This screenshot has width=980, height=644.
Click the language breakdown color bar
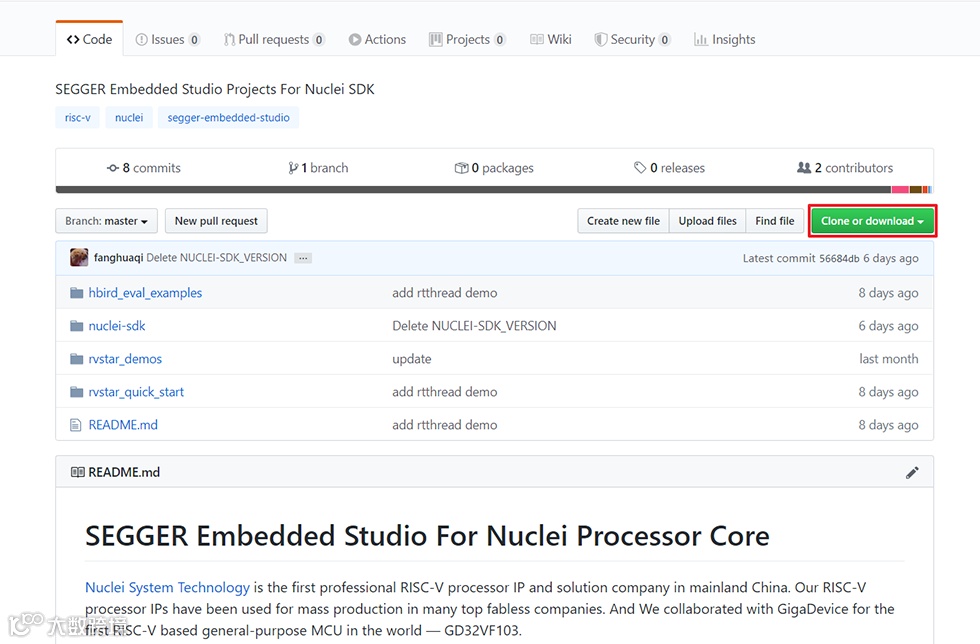[x=494, y=189]
